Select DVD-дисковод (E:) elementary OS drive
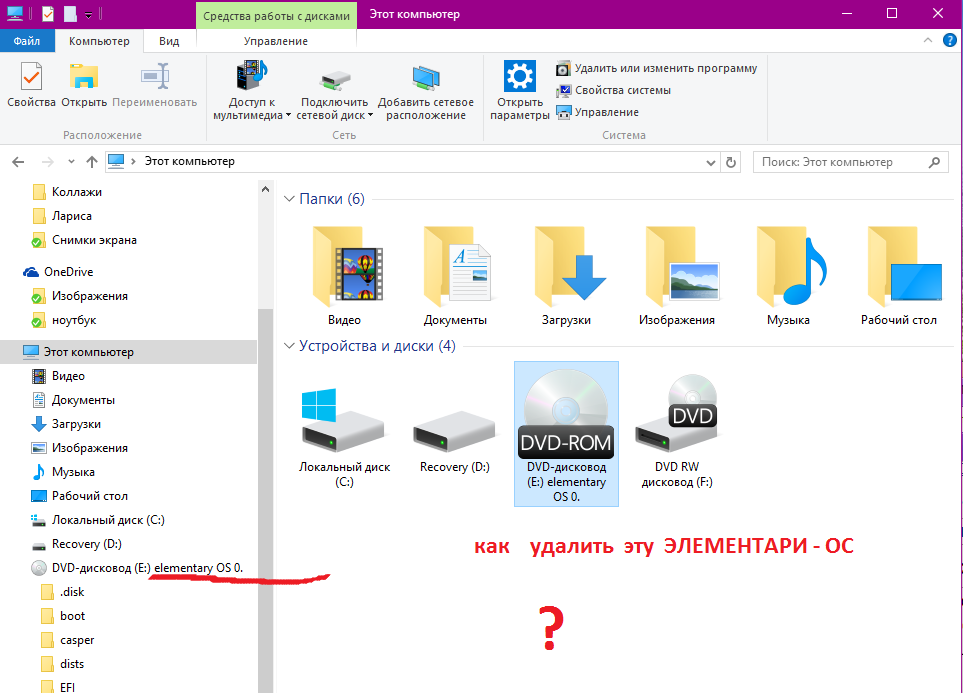Screen dimensions: 963x693 point(566,434)
